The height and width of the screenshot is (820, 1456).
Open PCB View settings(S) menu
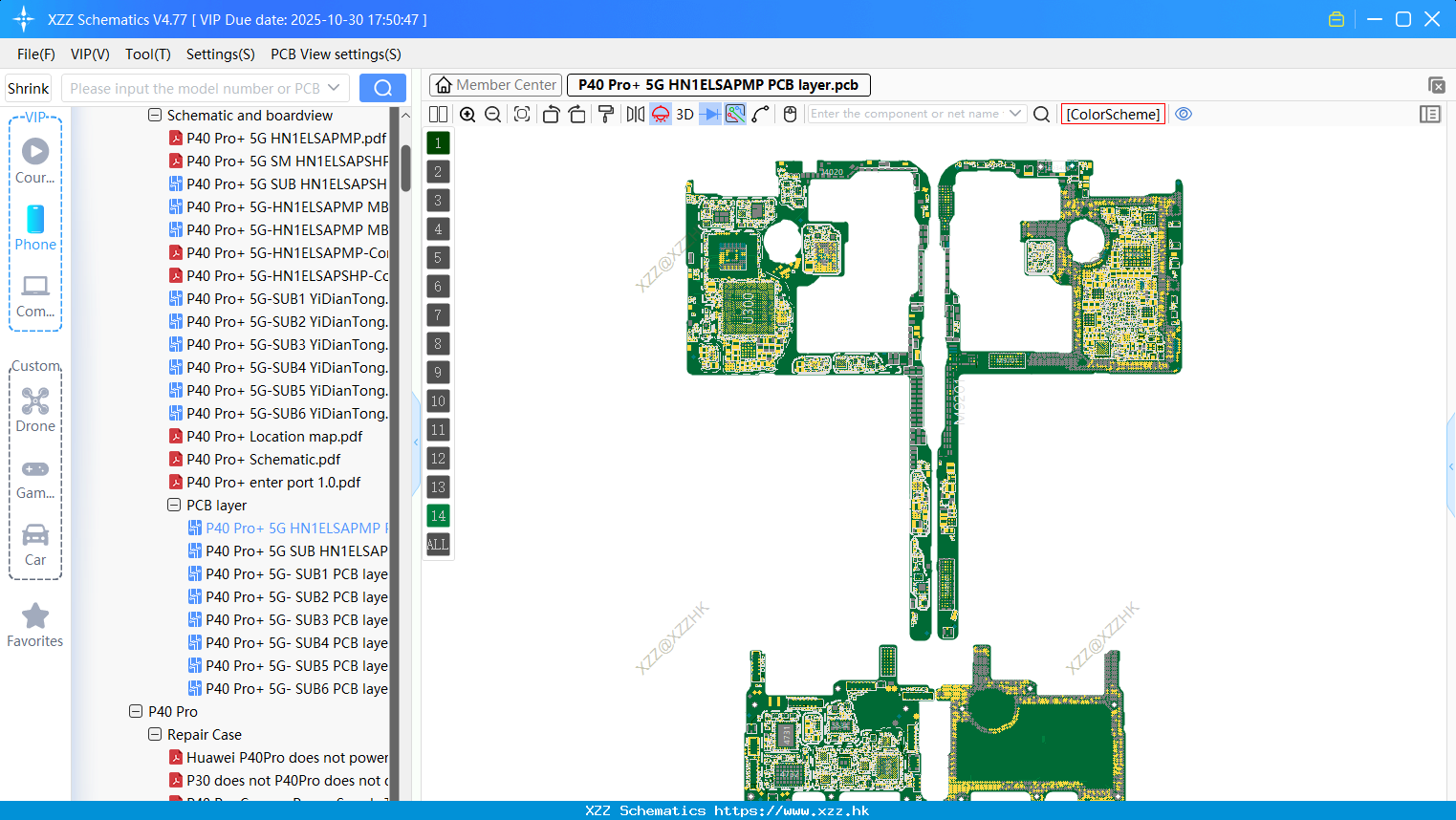(x=336, y=54)
